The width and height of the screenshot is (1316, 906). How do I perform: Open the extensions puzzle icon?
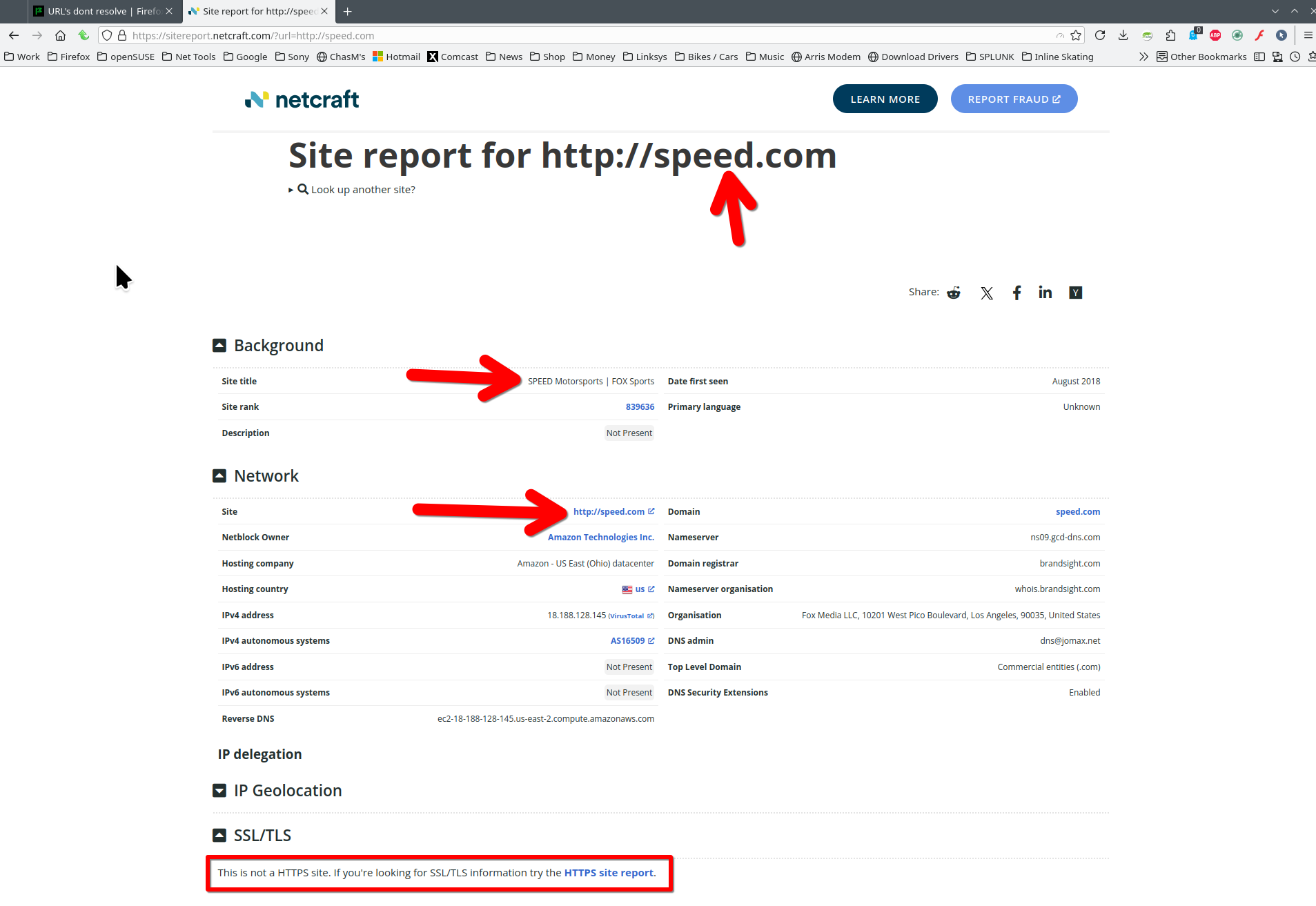(1170, 35)
